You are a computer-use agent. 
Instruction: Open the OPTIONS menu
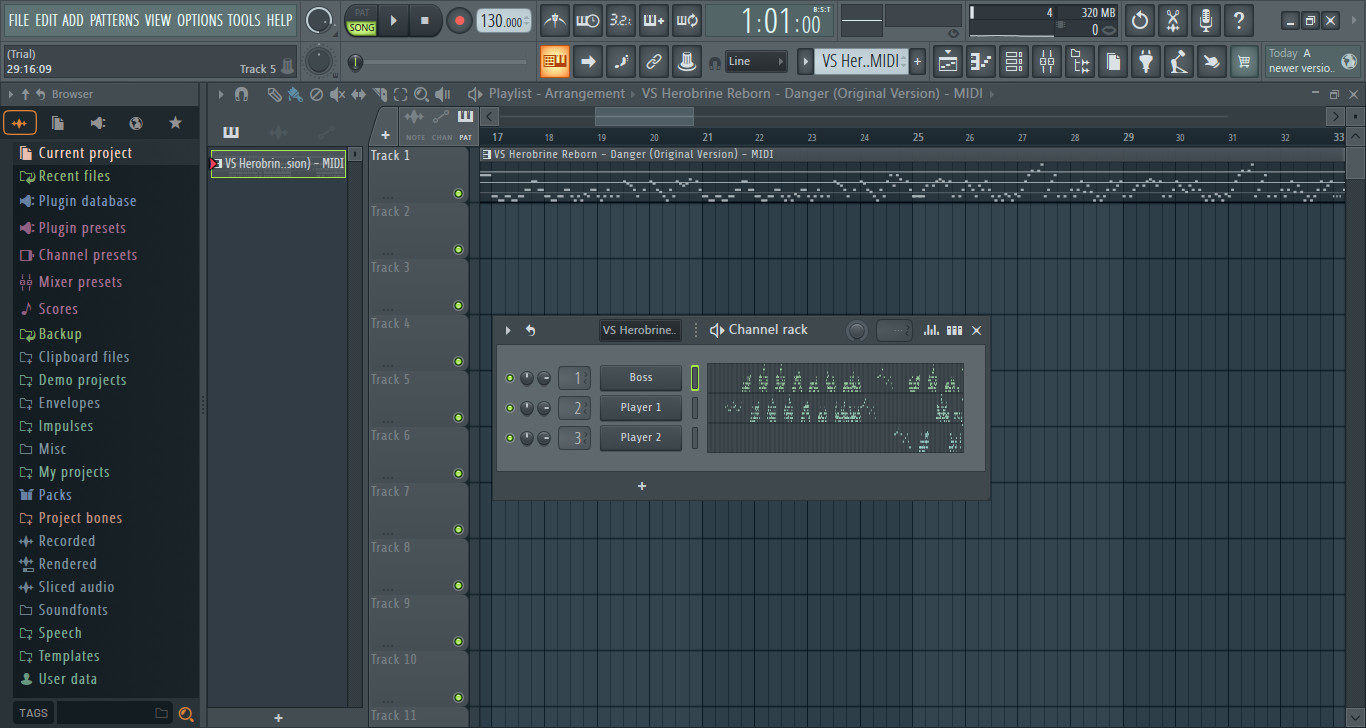[x=200, y=19]
